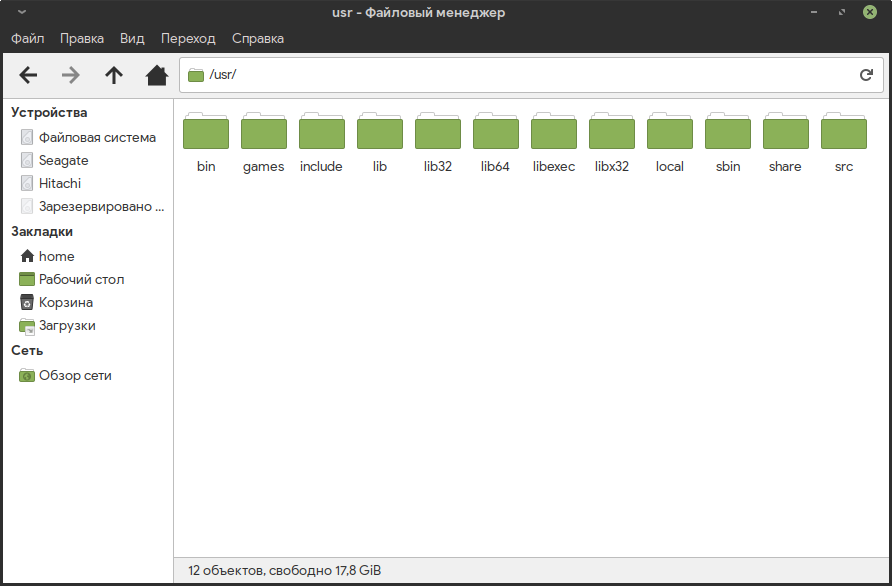
Task: Open the home folder via toolbar house icon
Action: (x=156, y=75)
